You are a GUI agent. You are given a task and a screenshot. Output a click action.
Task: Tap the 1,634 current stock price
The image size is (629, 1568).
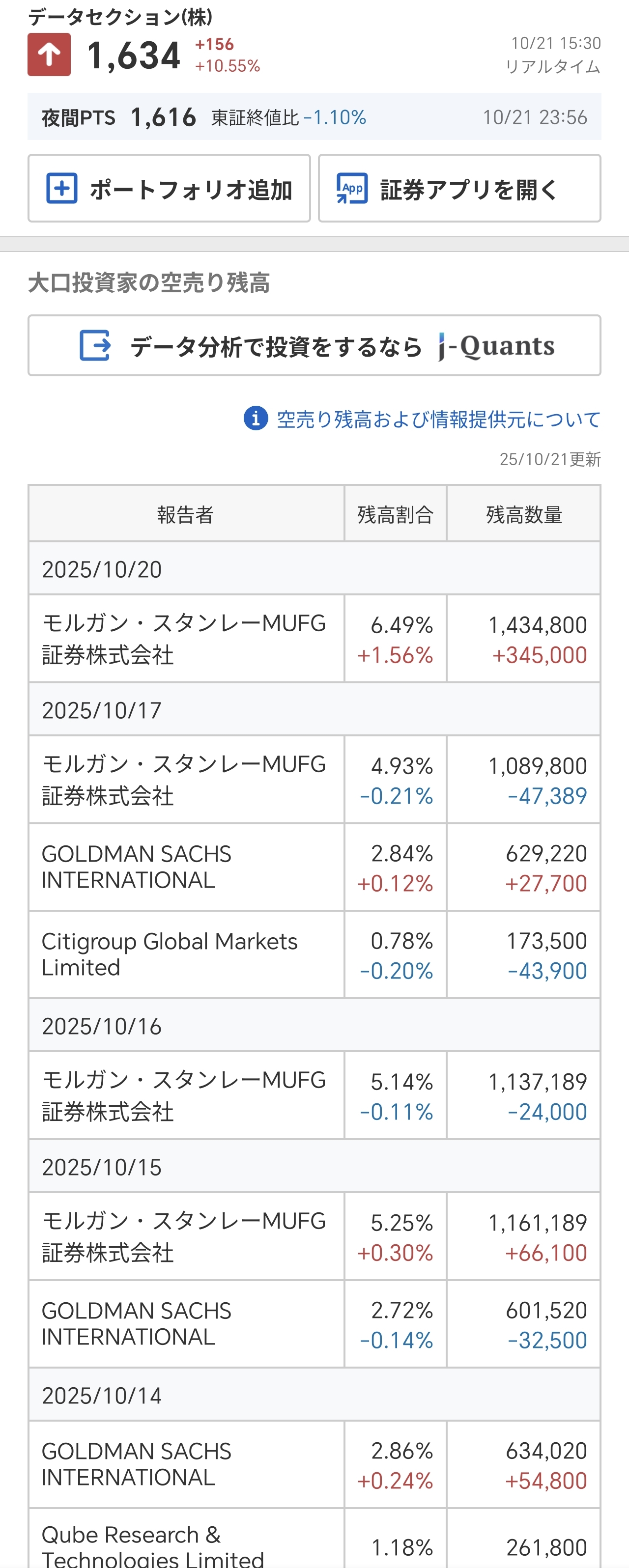click(133, 56)
